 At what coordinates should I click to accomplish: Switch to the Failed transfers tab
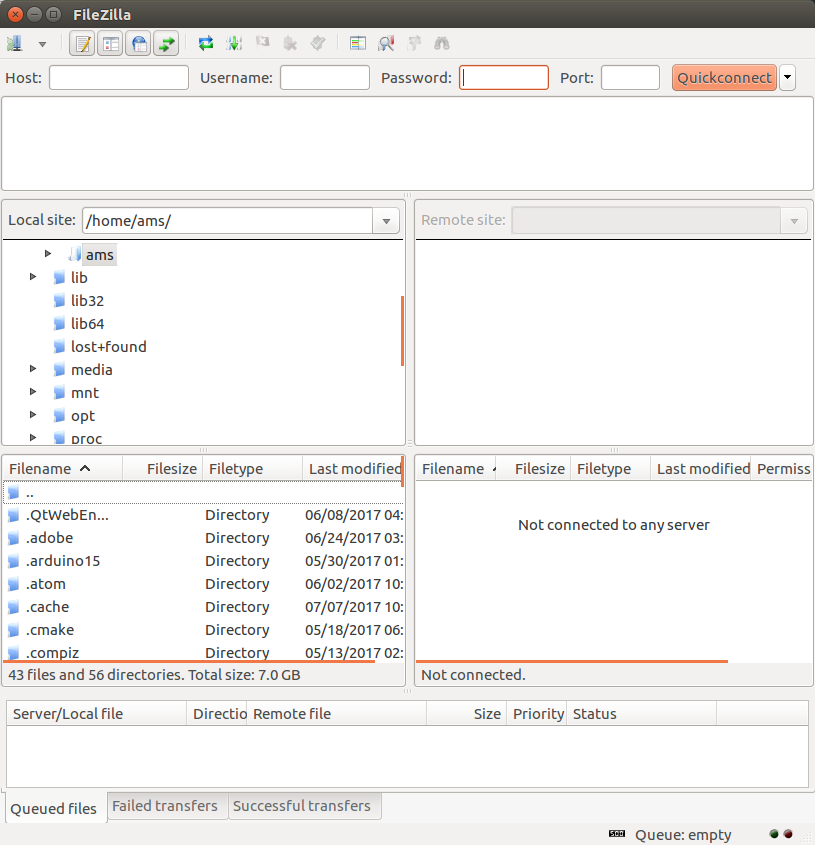[x=166, y=806]
